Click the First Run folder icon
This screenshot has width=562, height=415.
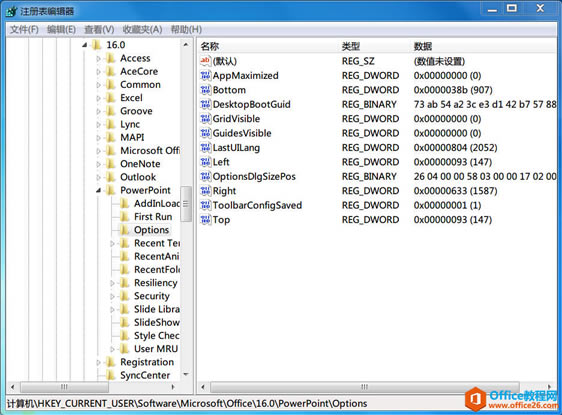(x=124, y=217)
